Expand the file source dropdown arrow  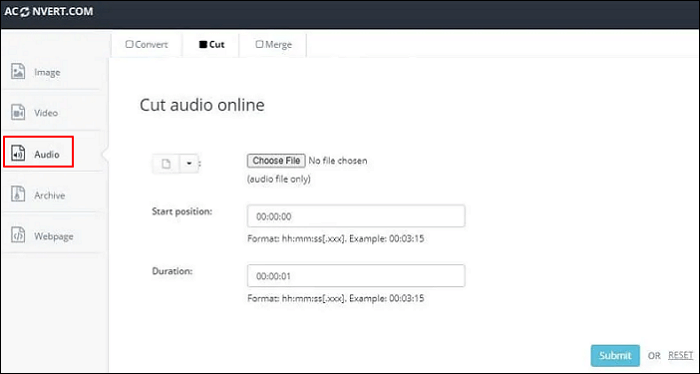pyautogui.click(x=189, y=164)
